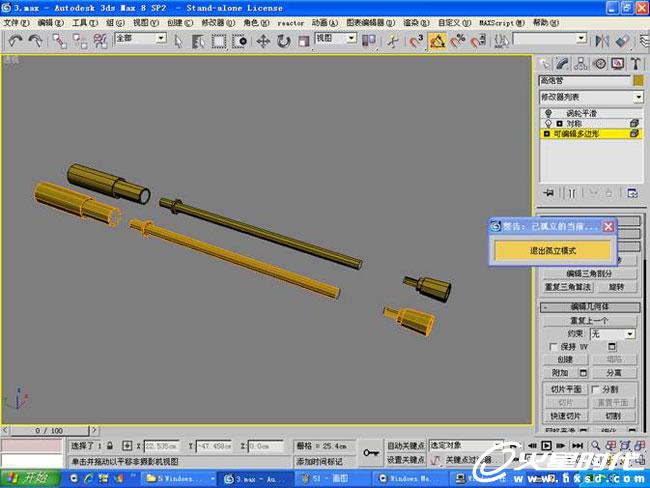Open the Select by Name dialog icon
Screen dimensions: 650x488
pos(198,41)
